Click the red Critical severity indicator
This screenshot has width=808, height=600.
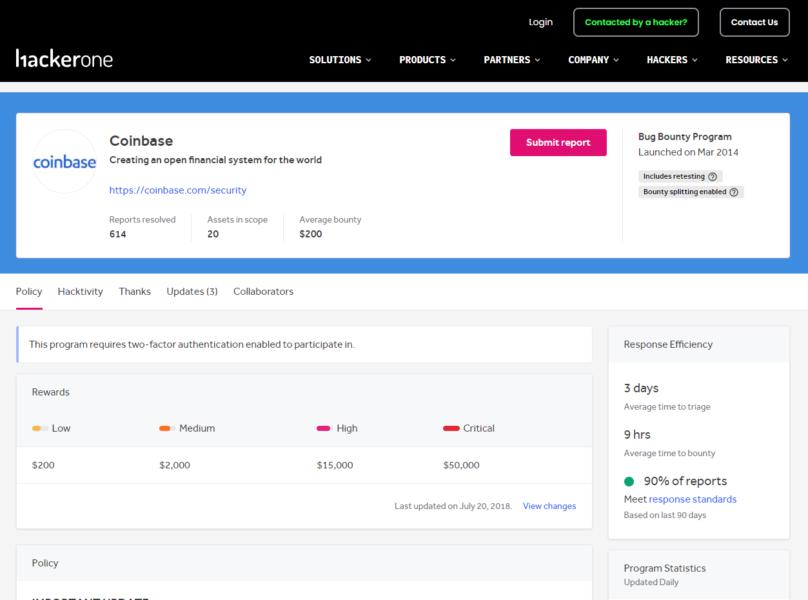[450, 428]
